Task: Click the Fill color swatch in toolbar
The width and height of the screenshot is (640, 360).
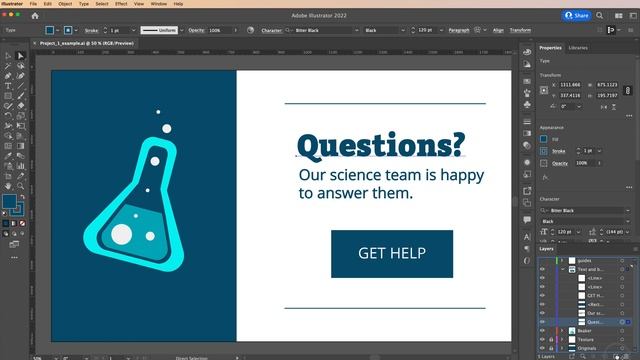Action: (9, 201)
